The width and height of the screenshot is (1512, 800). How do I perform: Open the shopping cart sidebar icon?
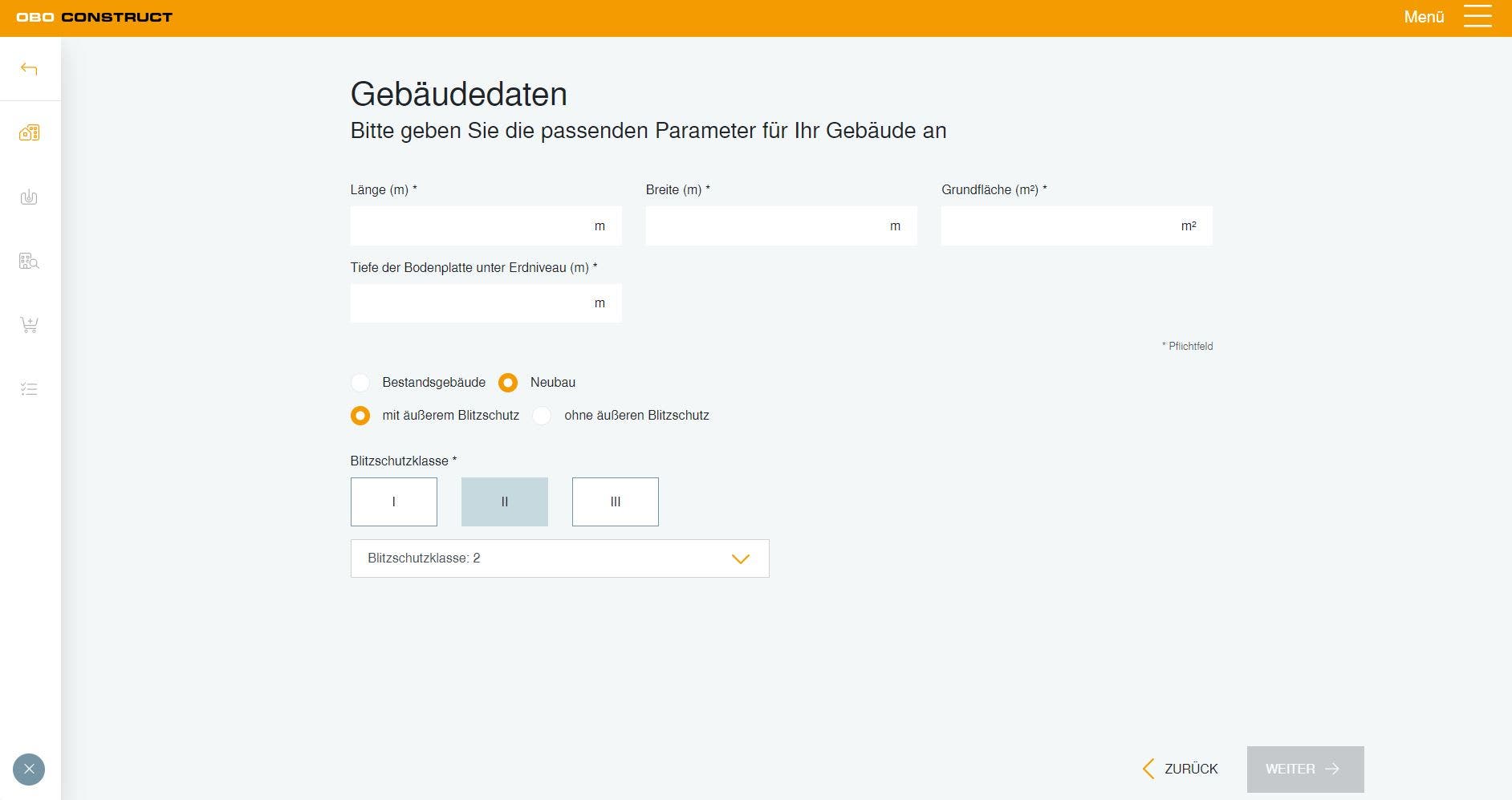coord(29,325)
